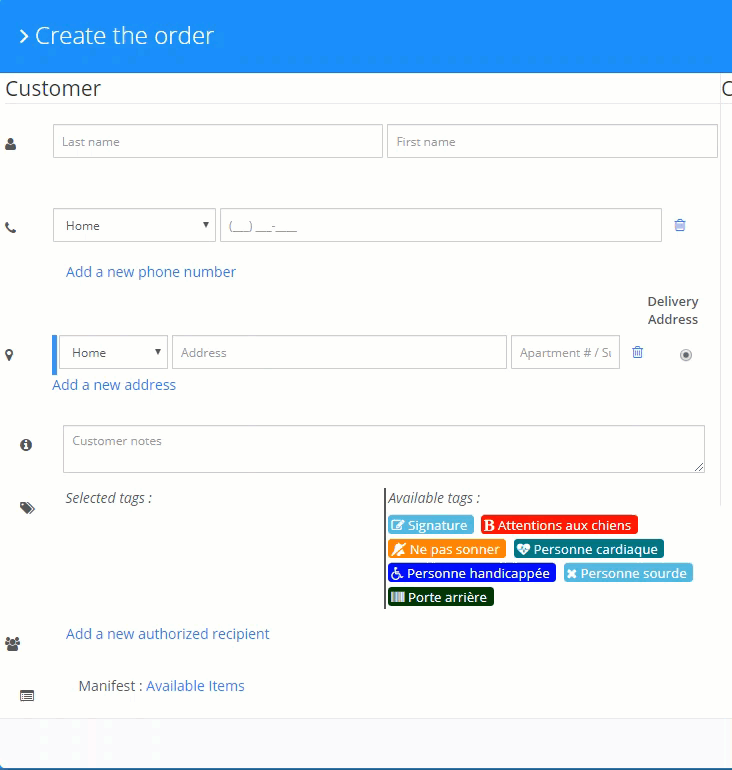The width and height of the screenshot is (732, 770).
Task: Click Add a new address link
Action: click(114, 385)
